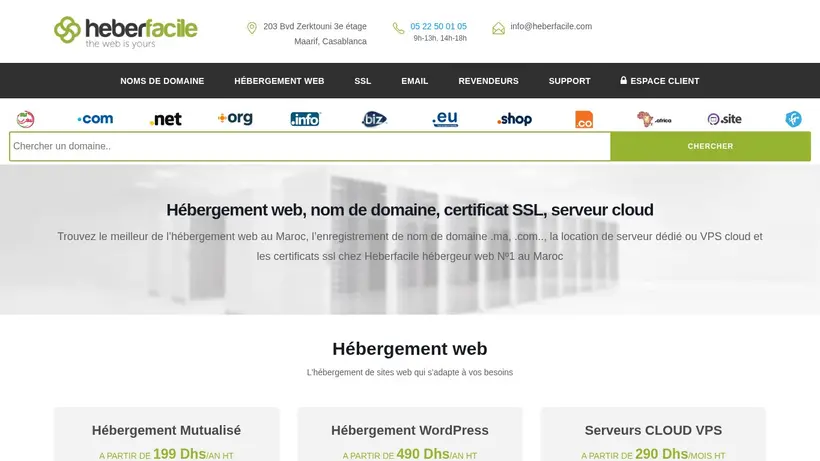The width and height of the screenshot is (820, 461).
Task: Select the .com domain logo
Action: 95,119
